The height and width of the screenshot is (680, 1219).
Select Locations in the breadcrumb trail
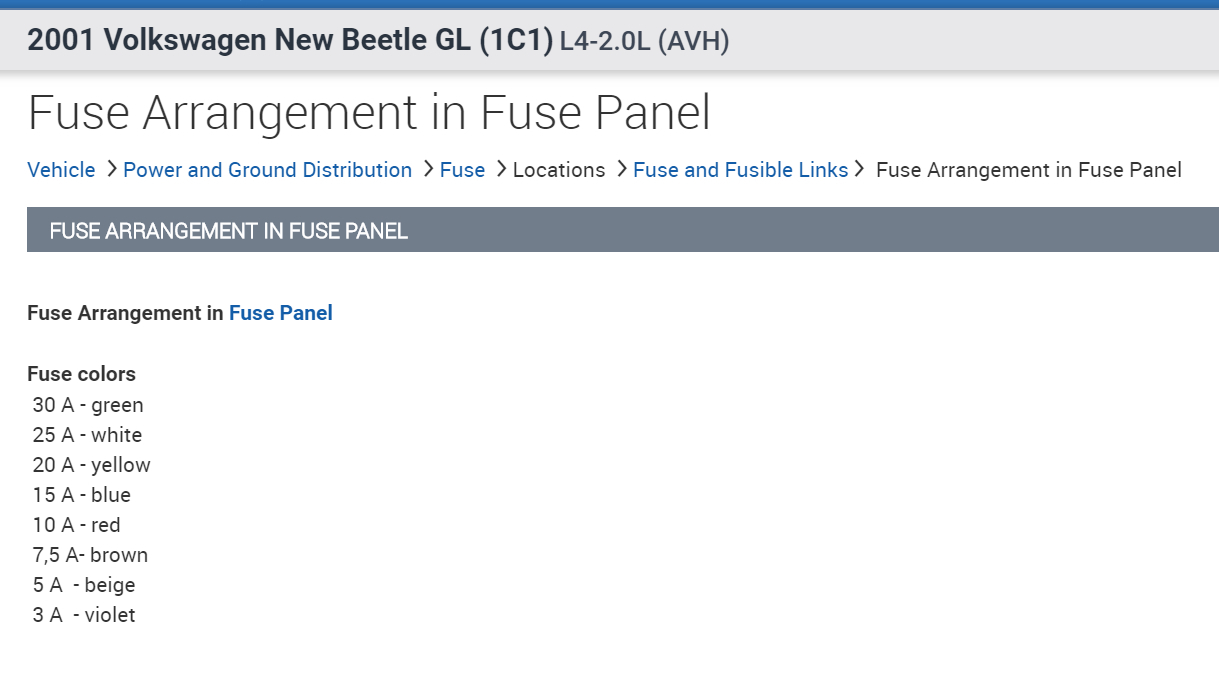click(x=559, y=170)
